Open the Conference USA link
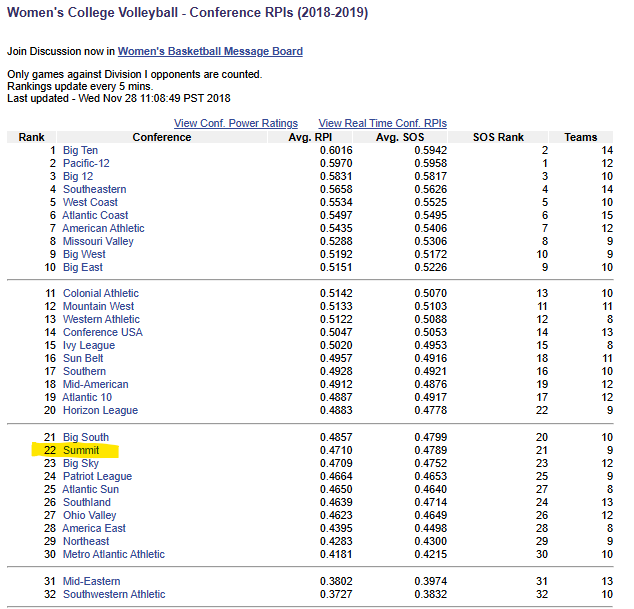634x609 pixels. pyautogui.click(x=103, y=332)
